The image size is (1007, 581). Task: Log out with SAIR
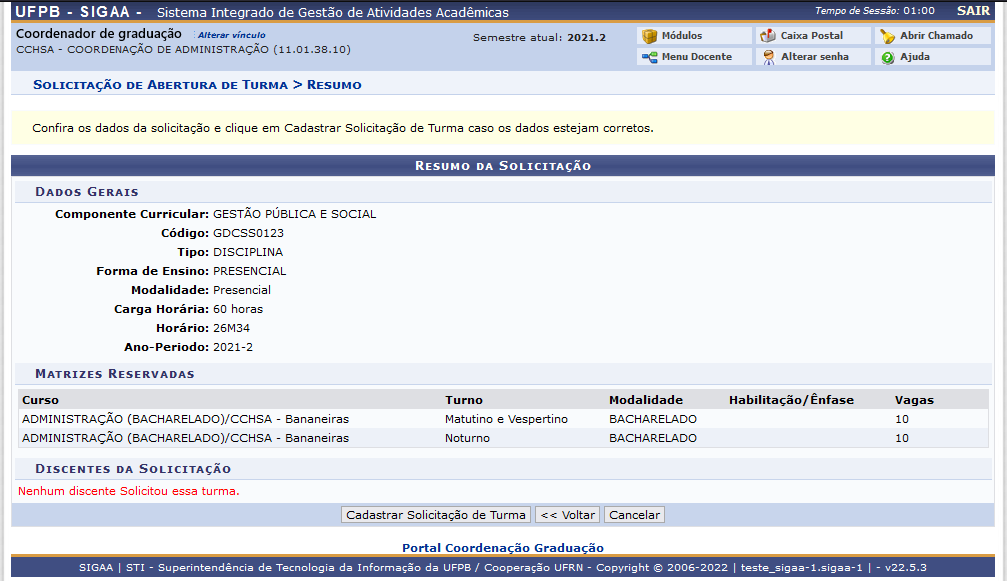click(973, 11)
